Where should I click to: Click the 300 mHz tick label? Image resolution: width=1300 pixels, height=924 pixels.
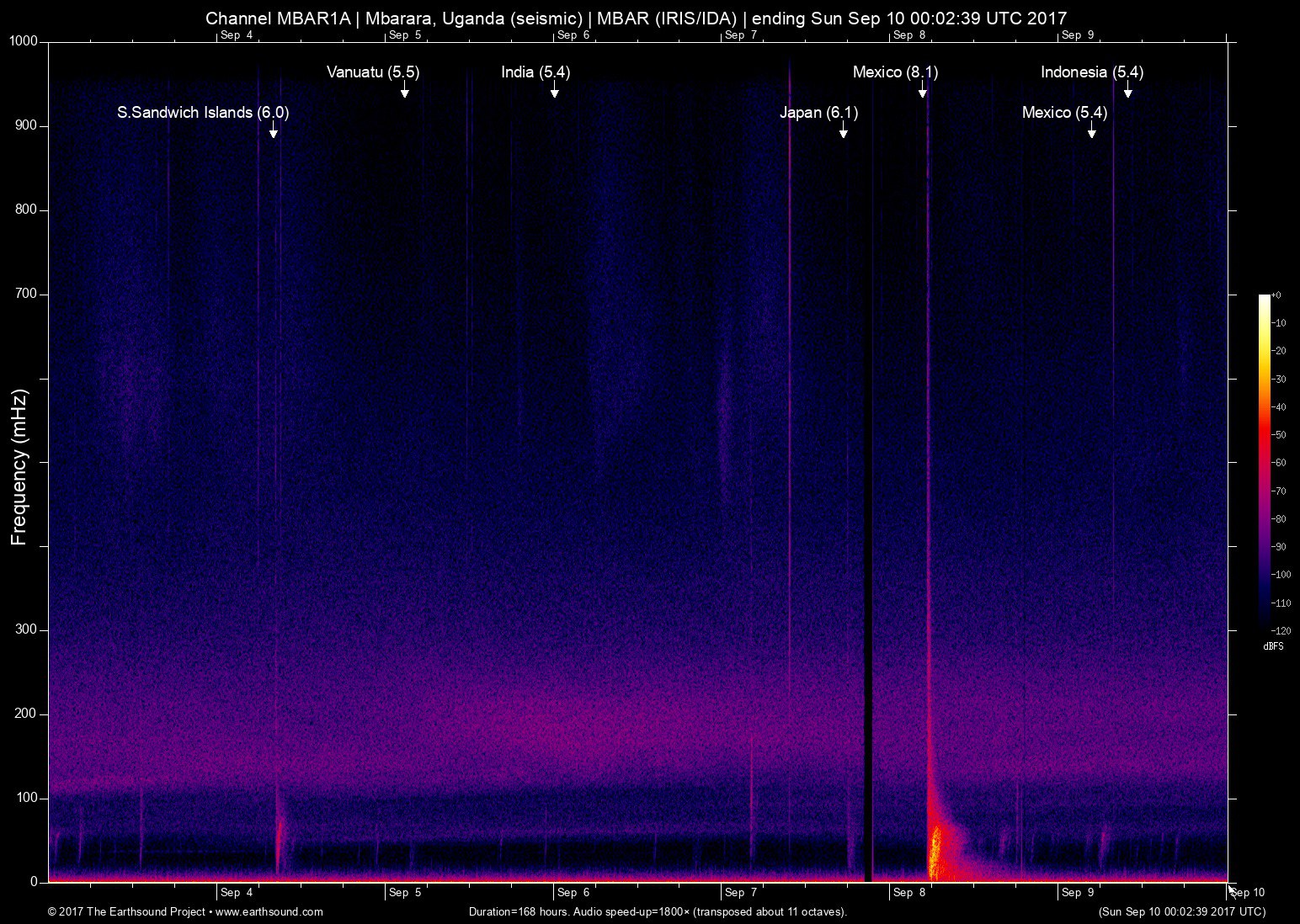(26, 629)
